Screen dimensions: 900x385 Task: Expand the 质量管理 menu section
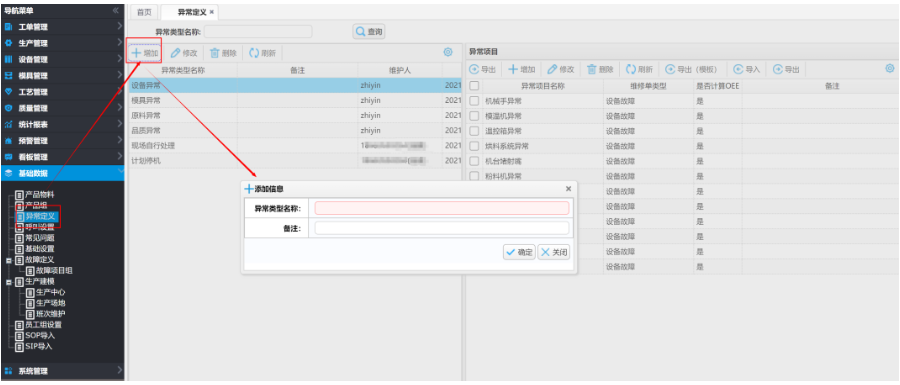(x=62, y=108)
